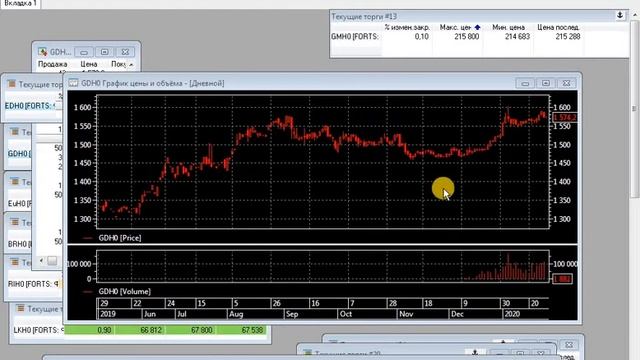Click the Nov label on time axis

point(406,314)
